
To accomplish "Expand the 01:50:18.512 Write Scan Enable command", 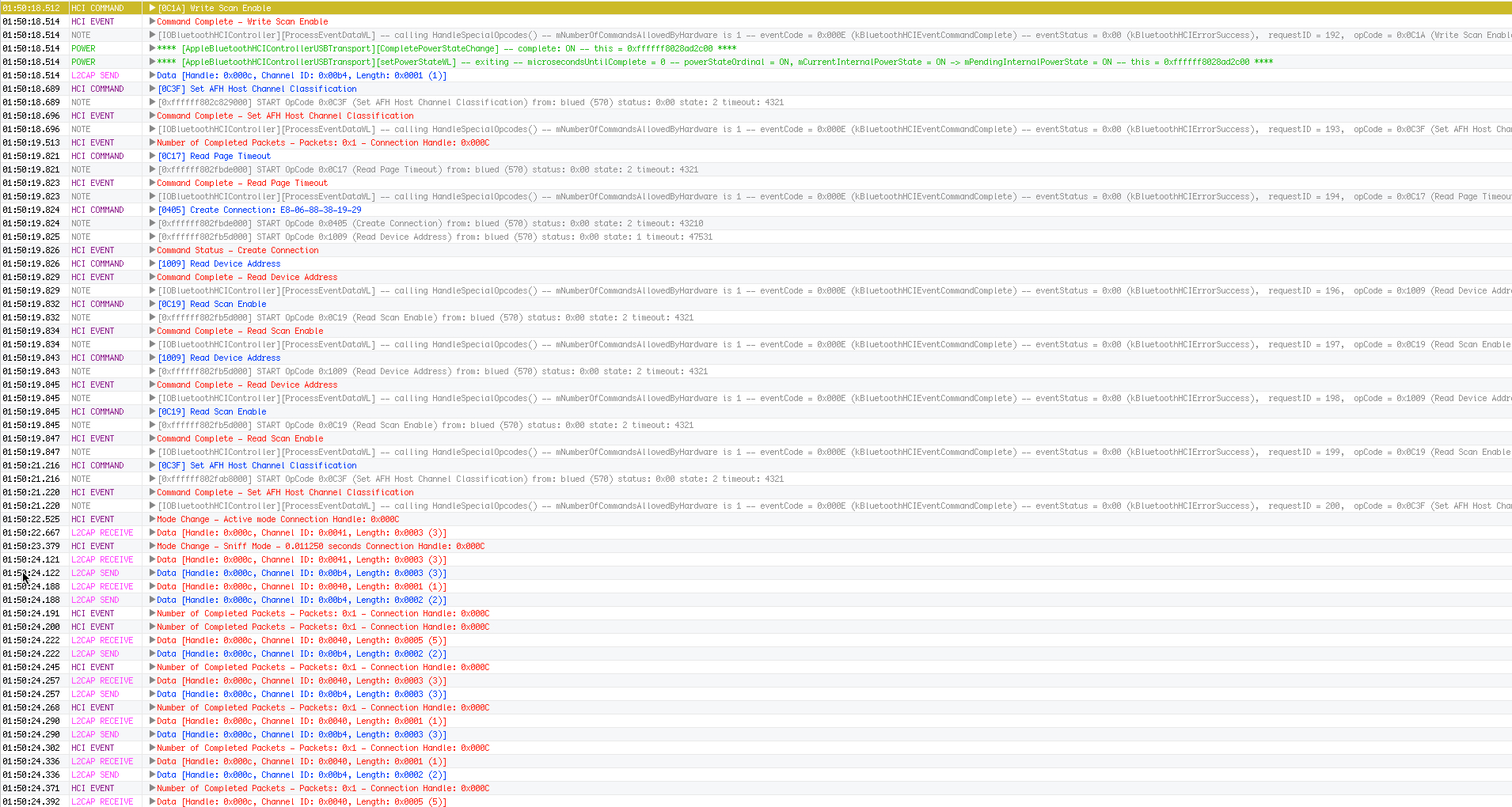I will coord(153,8).
